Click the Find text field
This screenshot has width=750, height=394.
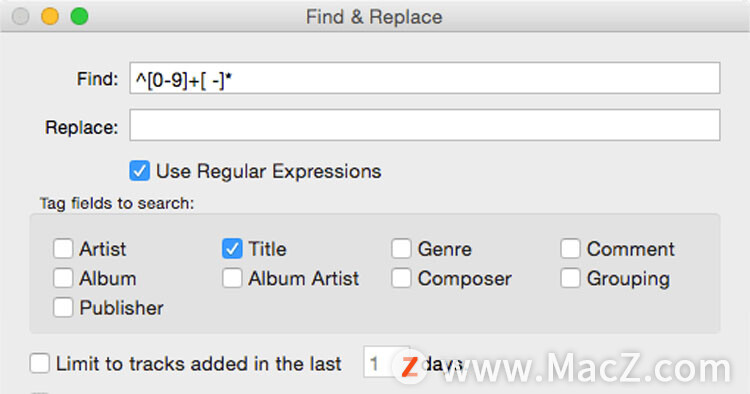tap(424, 78)
